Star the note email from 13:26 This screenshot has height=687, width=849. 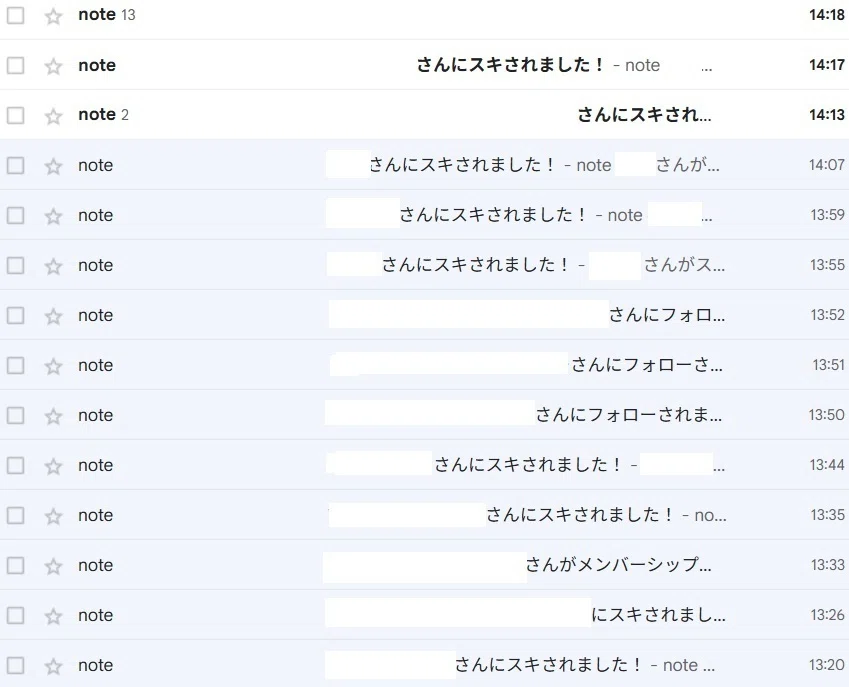click(x=53, y=616)
